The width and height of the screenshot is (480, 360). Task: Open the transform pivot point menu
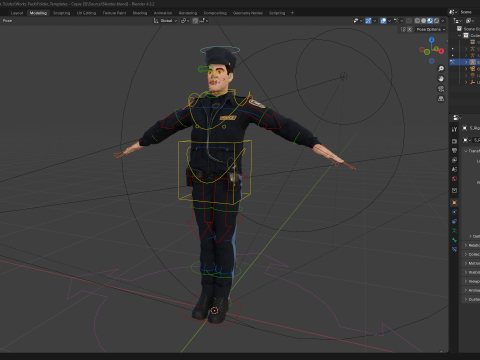(185, 21)
